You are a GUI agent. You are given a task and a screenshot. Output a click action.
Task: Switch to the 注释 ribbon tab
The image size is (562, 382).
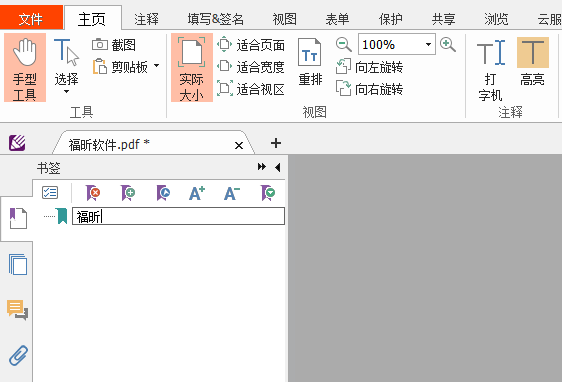(146, 19)
